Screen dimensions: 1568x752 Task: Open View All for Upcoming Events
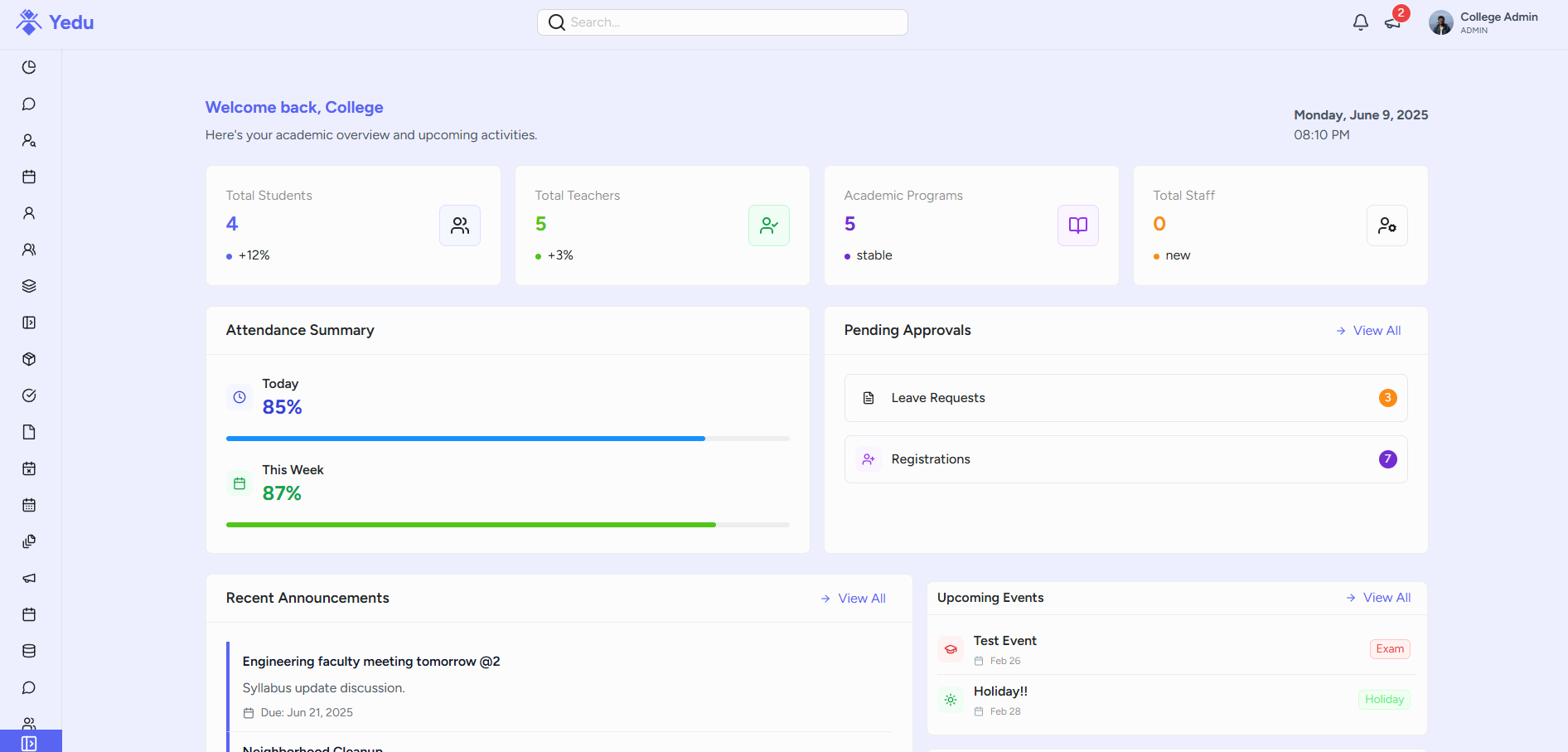point(1386,597)
